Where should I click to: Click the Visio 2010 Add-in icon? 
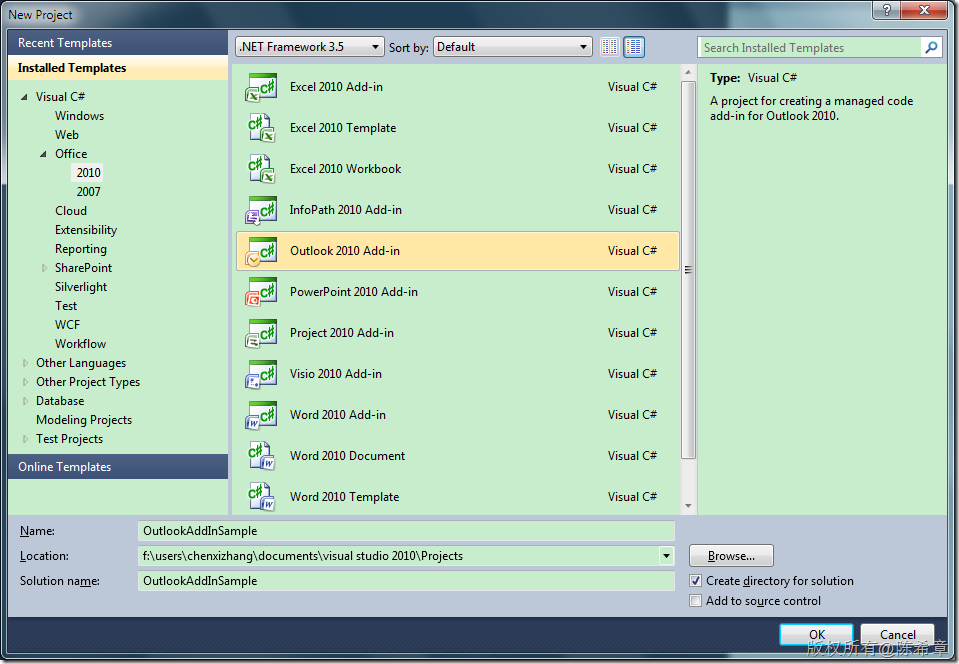261,374
